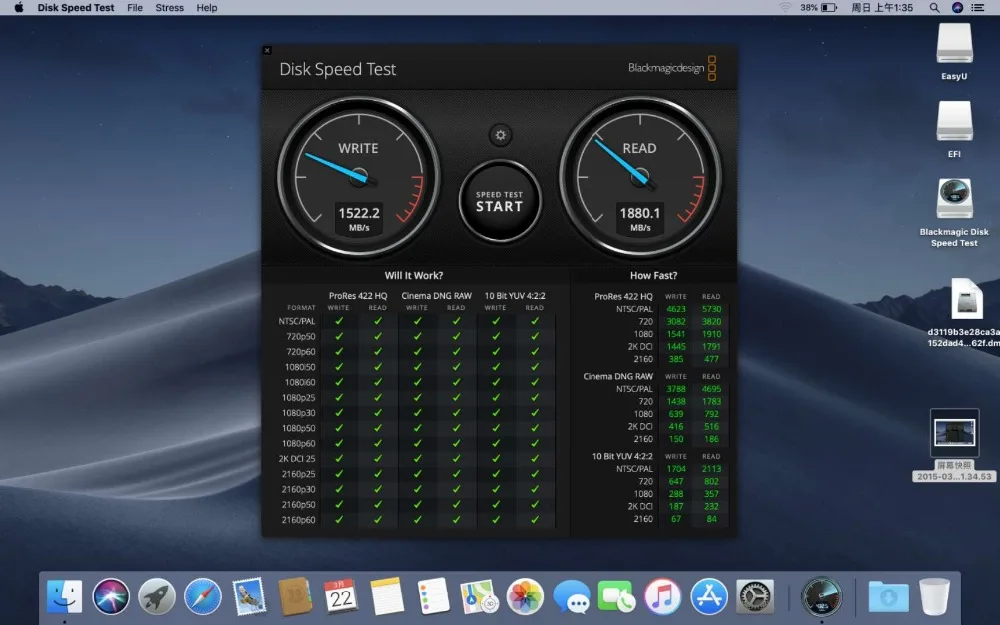
Task: Start the speed test
Action: coord(500,202)
